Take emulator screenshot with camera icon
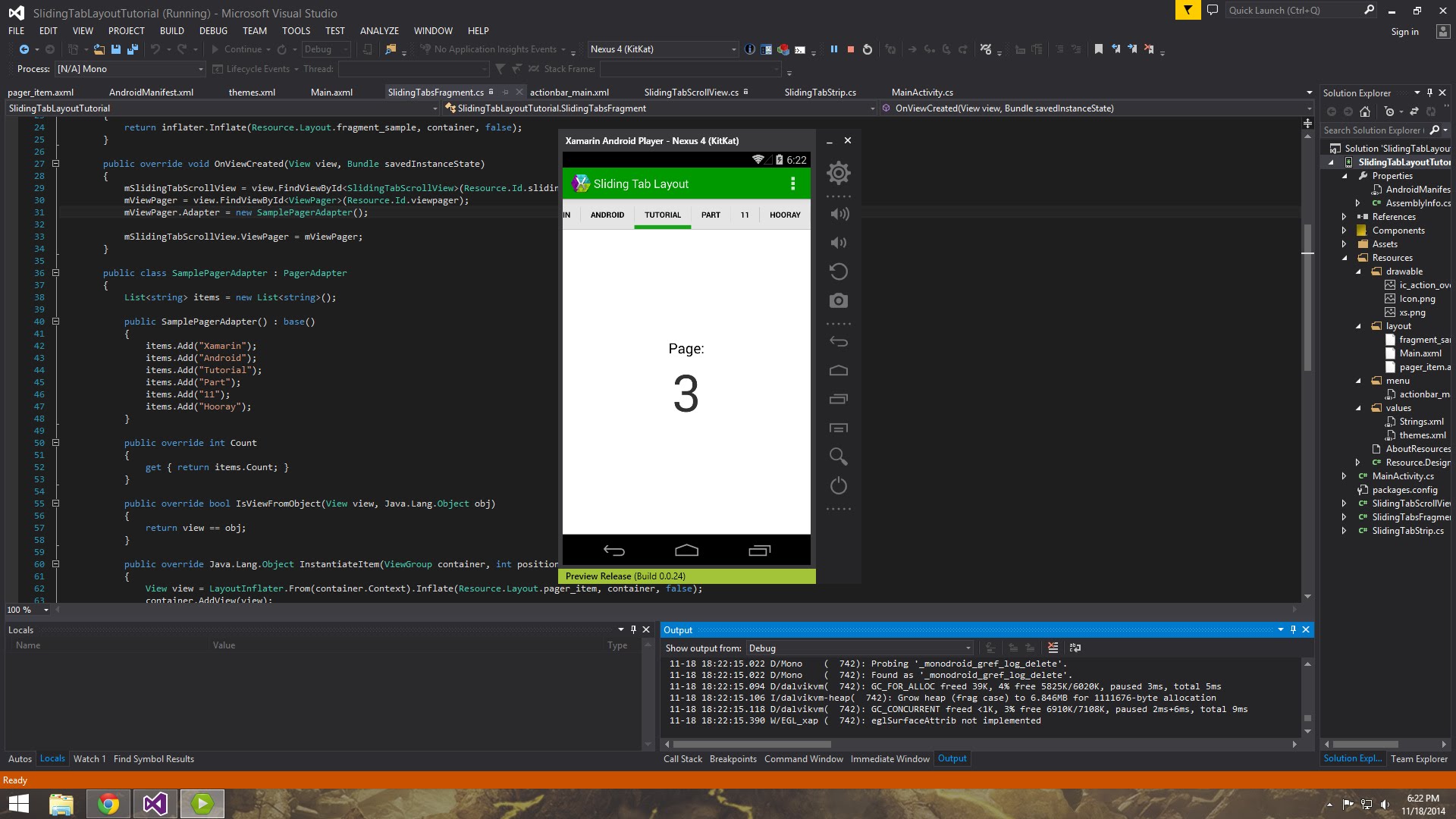 coord(838,301)
